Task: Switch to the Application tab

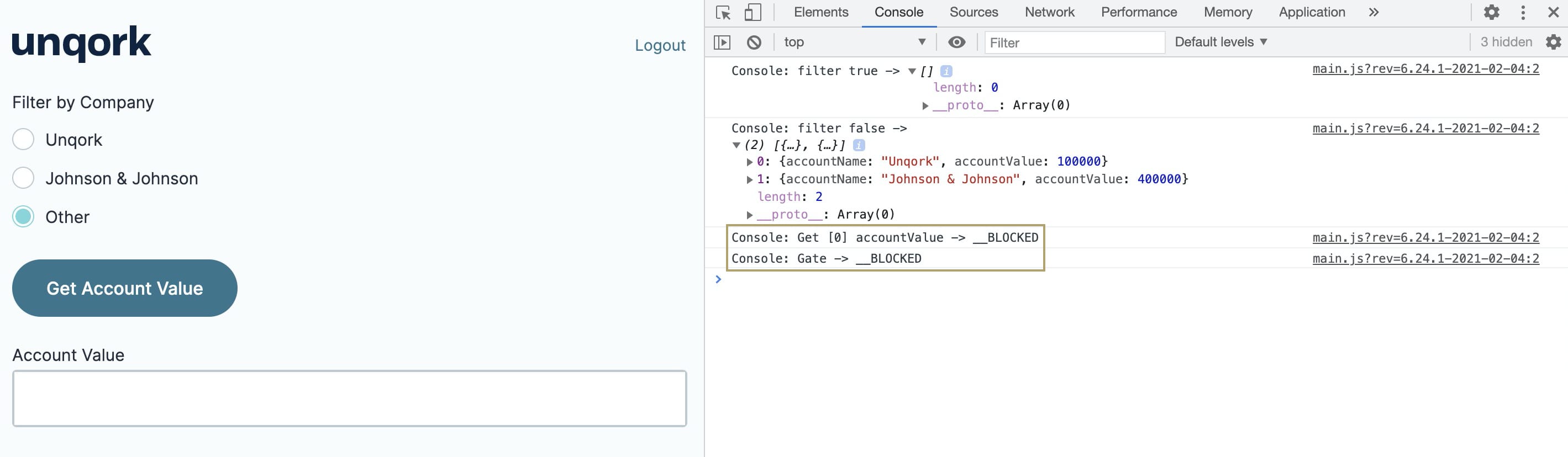Action: point(1312,12)
